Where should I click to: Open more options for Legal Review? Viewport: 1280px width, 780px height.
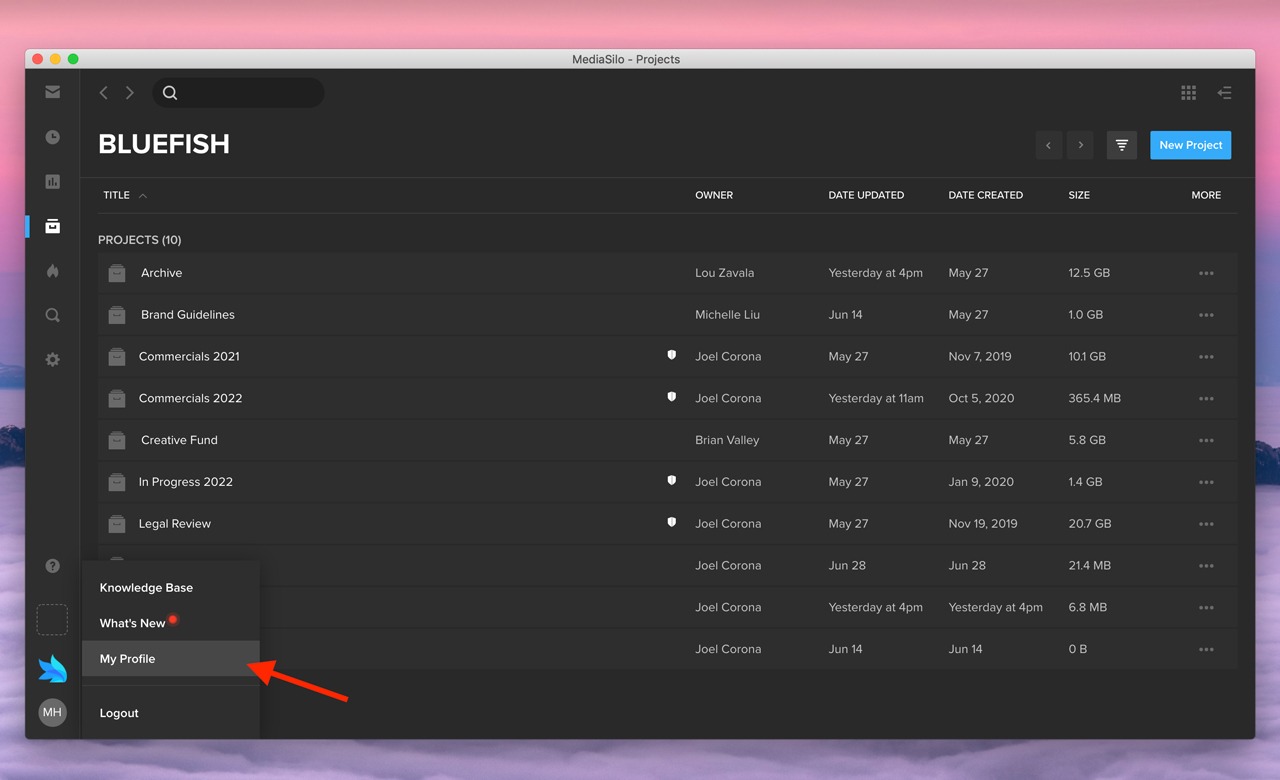[1206, 524]
